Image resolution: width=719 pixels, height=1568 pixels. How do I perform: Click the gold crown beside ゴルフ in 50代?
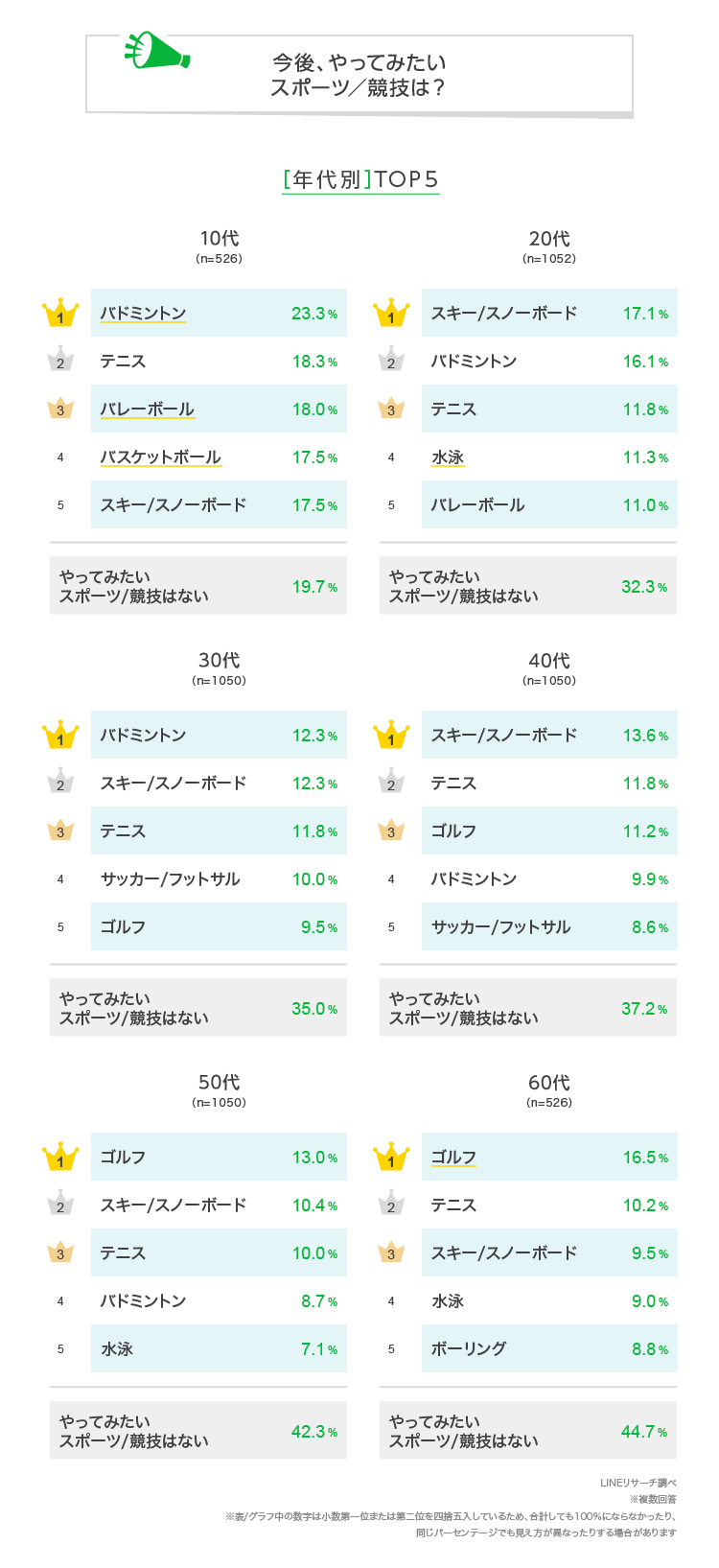pos(60,1158)
